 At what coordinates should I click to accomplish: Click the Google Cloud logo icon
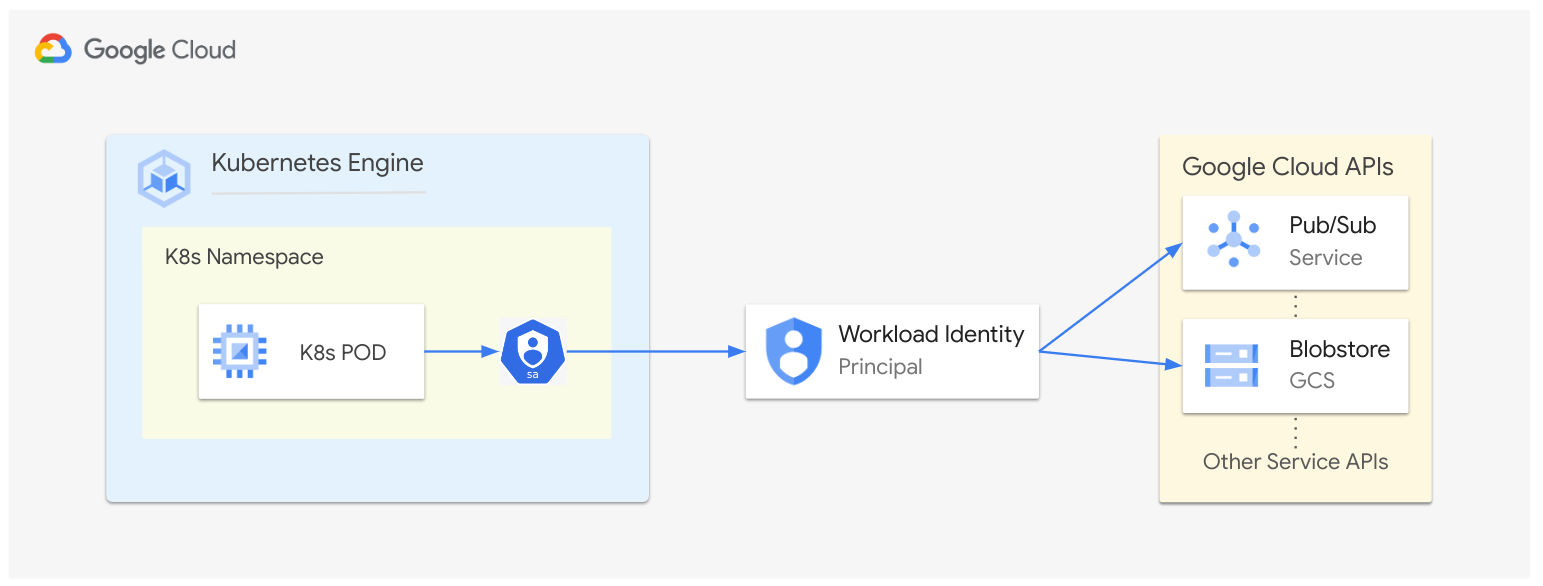[53, 49]
